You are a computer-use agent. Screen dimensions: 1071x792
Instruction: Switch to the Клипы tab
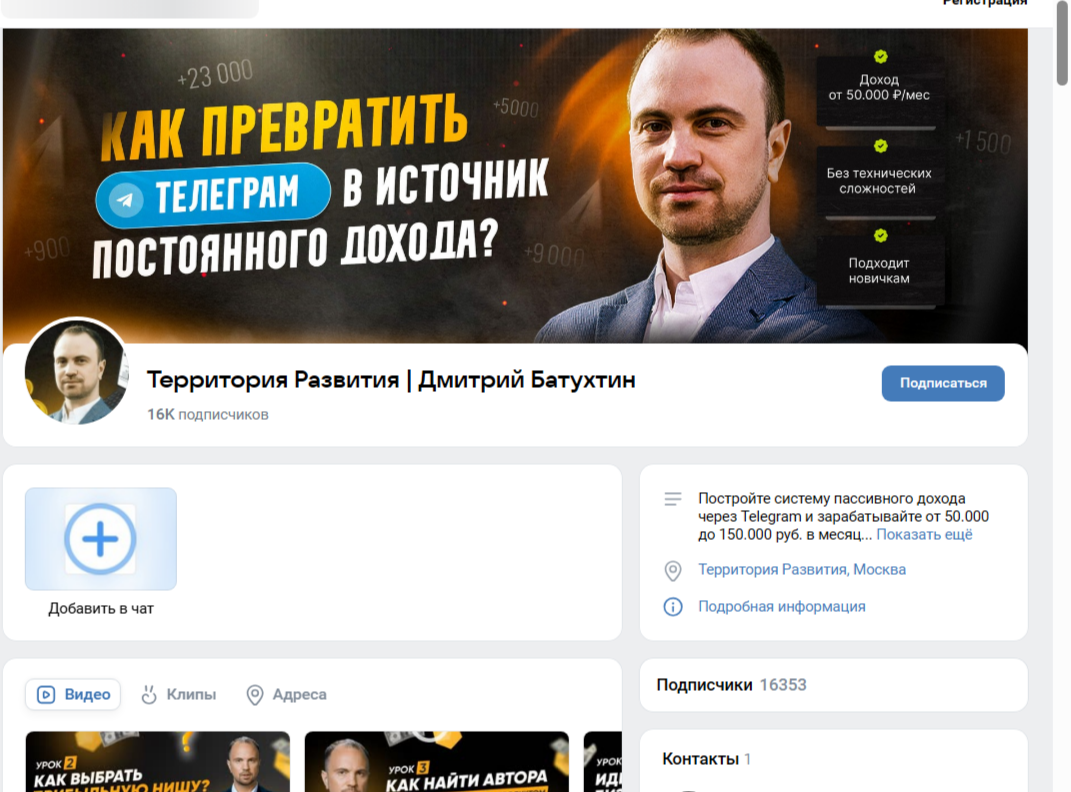tap(179, 694)
